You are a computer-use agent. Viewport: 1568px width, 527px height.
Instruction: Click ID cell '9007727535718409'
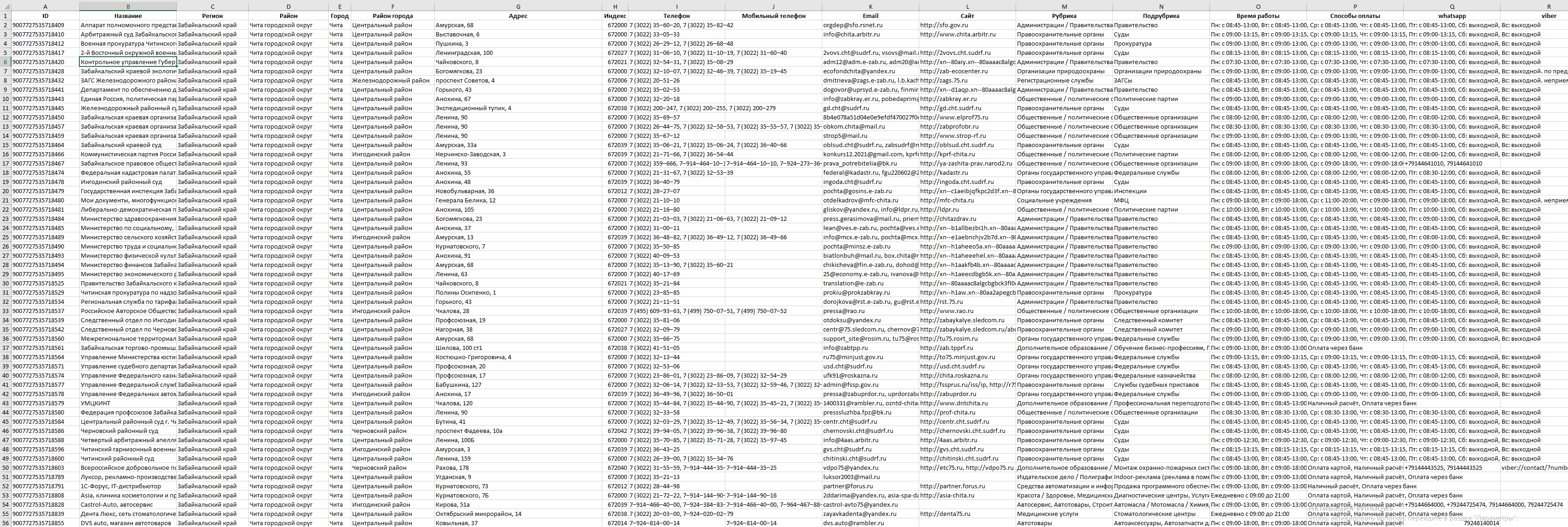[45, 25]
